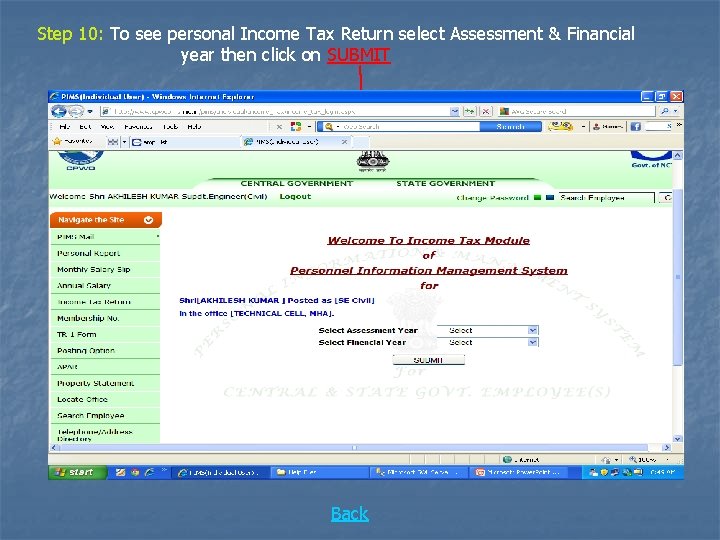
Task: Open the Help menu
Action: [194, 127]
